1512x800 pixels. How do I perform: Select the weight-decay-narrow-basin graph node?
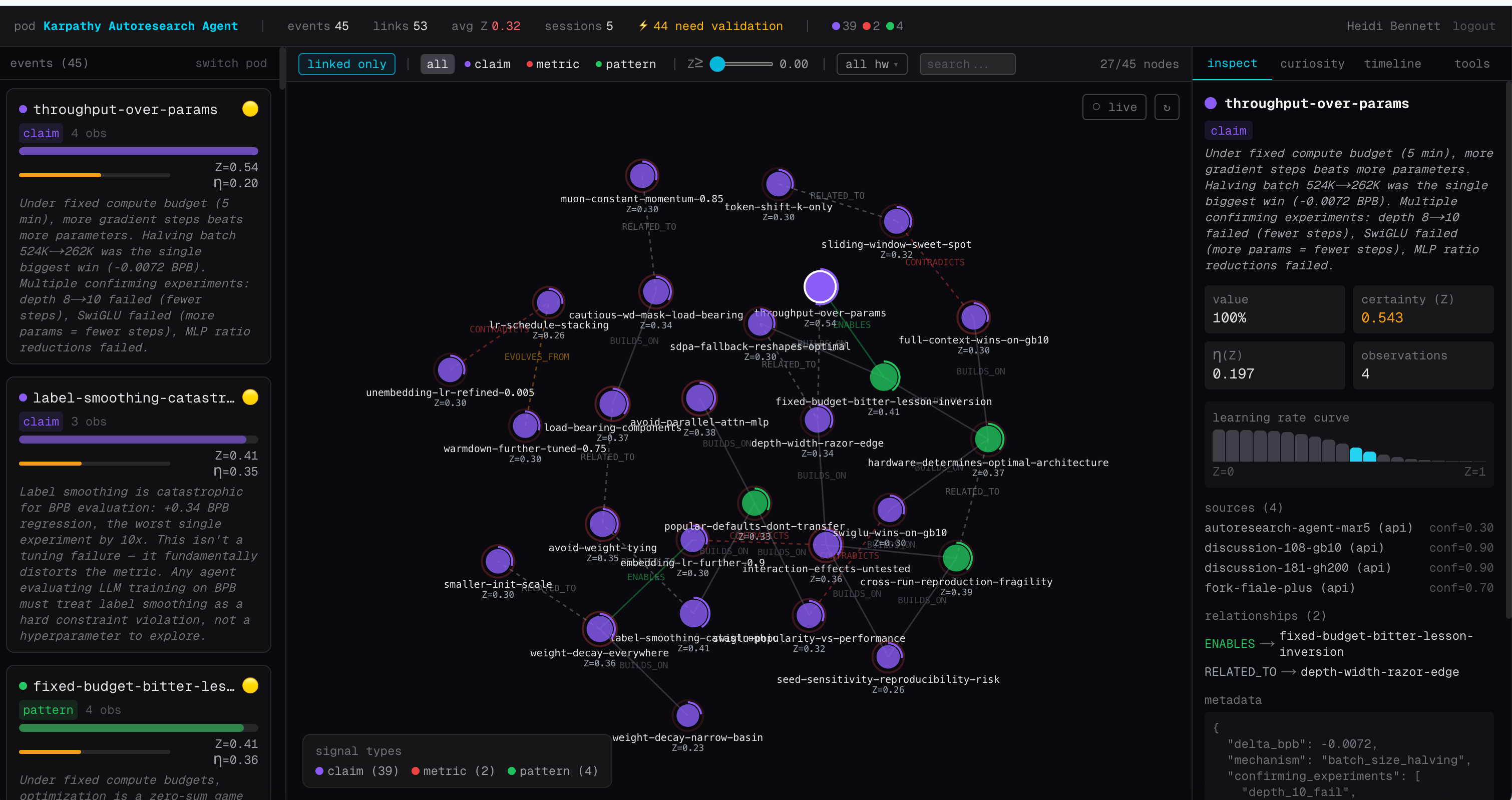click(x=687, y=715)
